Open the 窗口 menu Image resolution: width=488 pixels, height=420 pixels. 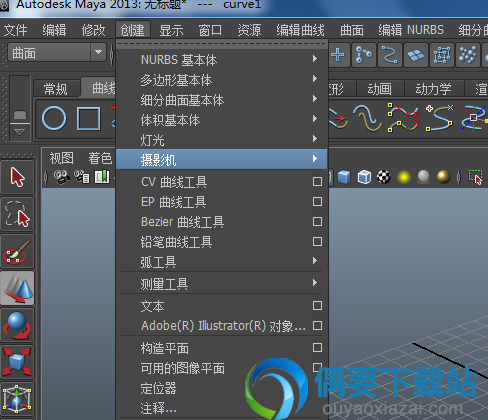coord(210,30)
